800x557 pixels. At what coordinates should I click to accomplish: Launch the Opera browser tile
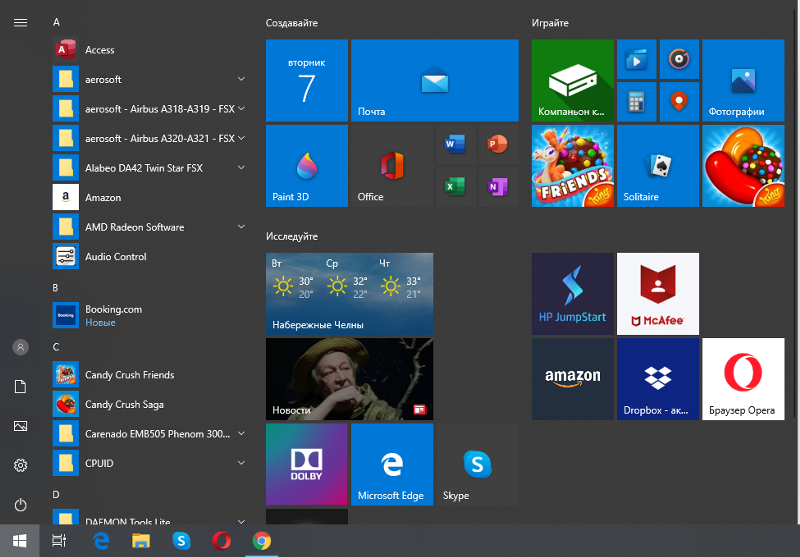click(x=742, y=378)
